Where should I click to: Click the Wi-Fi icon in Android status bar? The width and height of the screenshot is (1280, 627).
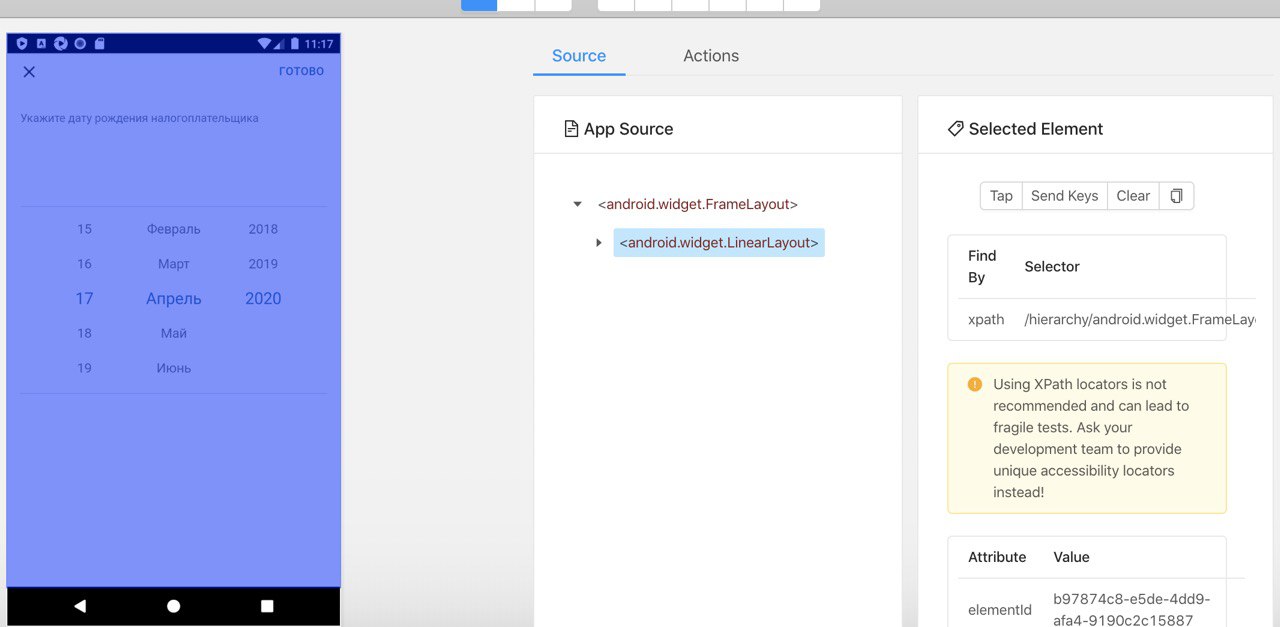click(265, 44)
